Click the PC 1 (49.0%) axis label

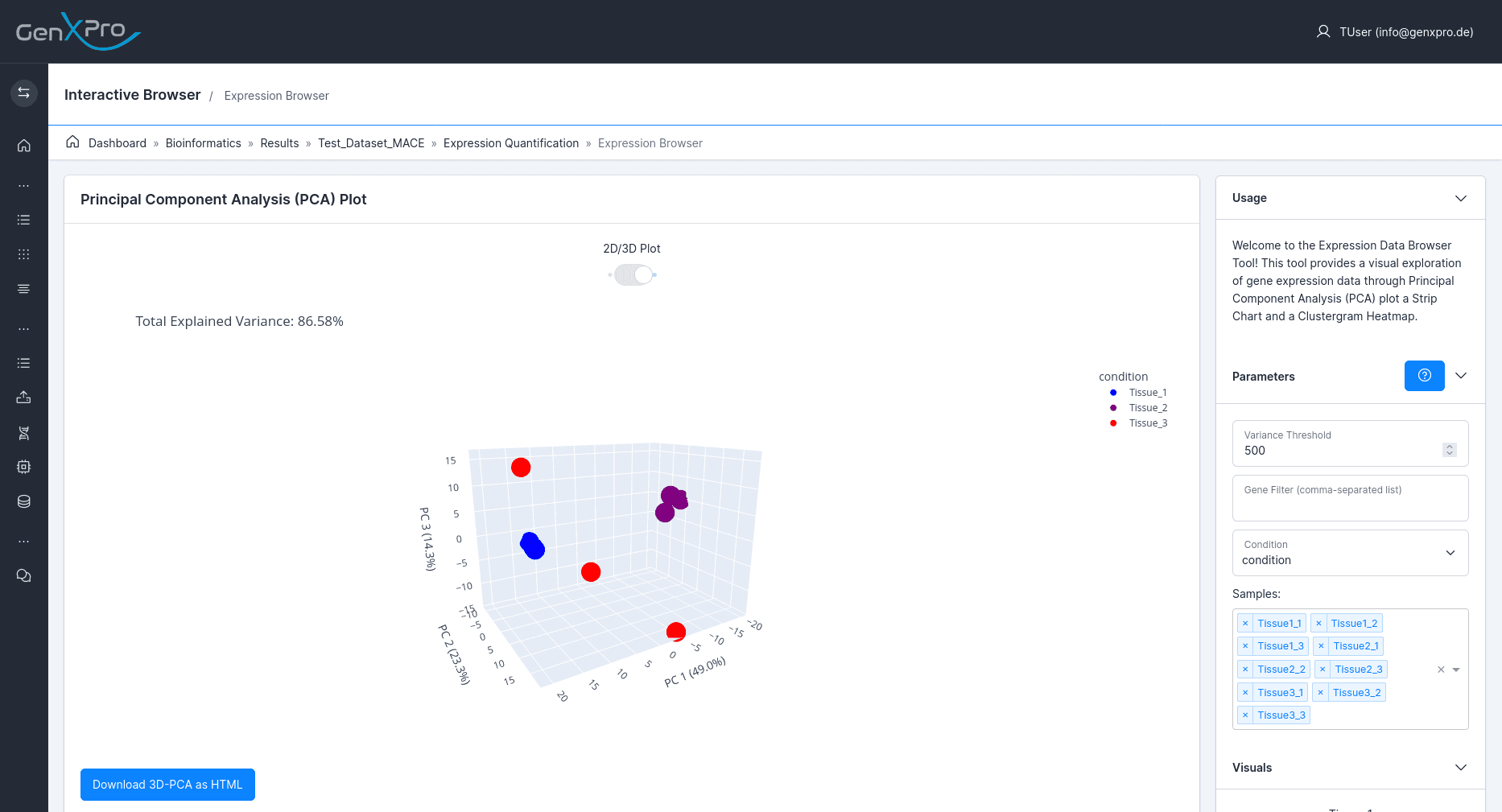tap(695, 672)
